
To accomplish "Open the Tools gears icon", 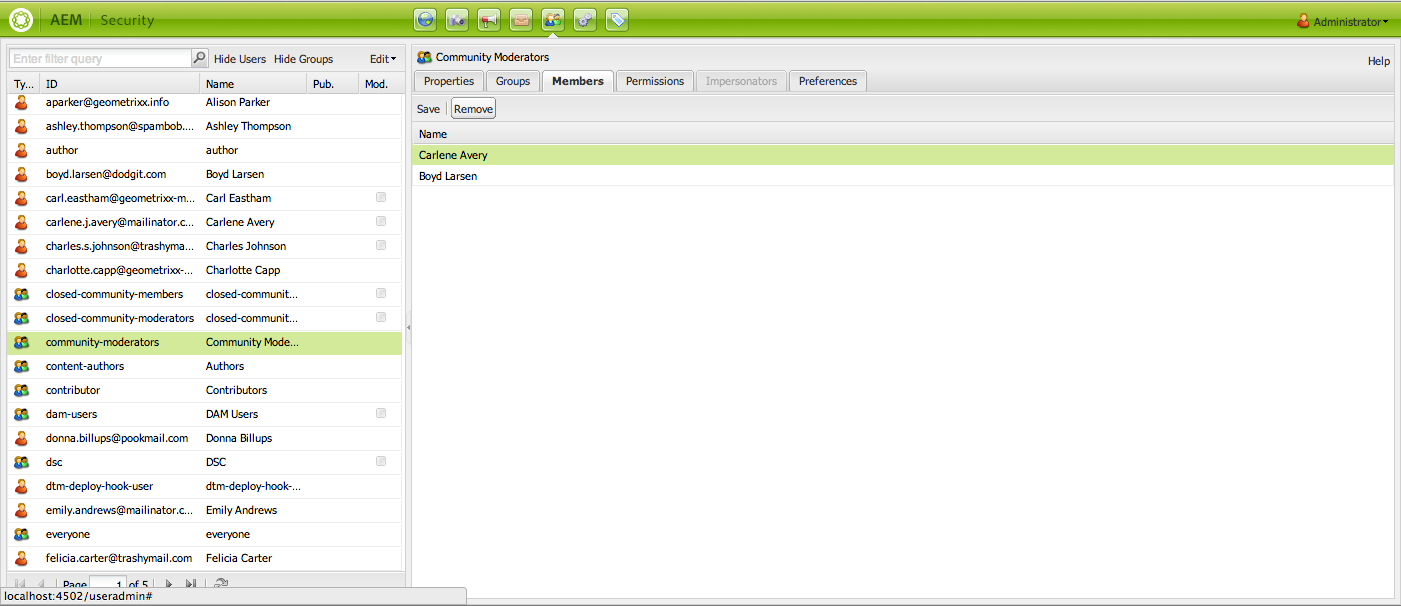I will pyautogui.click(x=585, y=19).
